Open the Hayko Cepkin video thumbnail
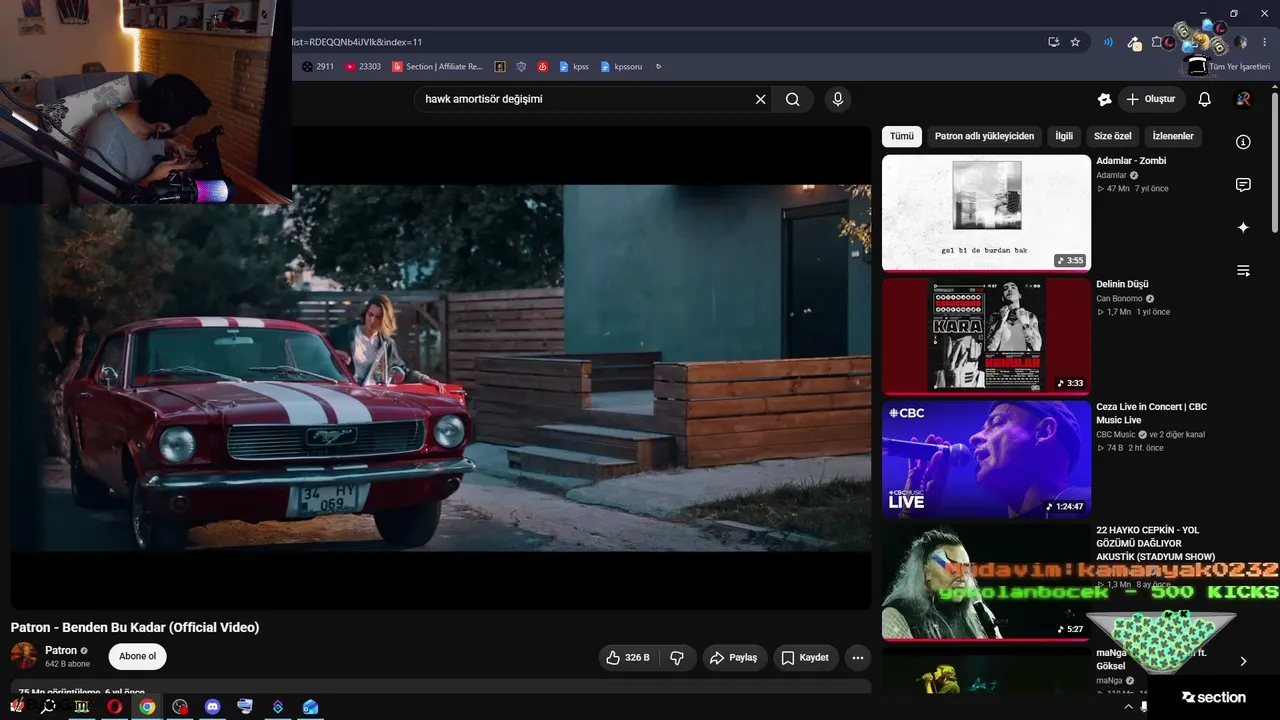This screenshot has width=1280, height=720. [986, 583]
